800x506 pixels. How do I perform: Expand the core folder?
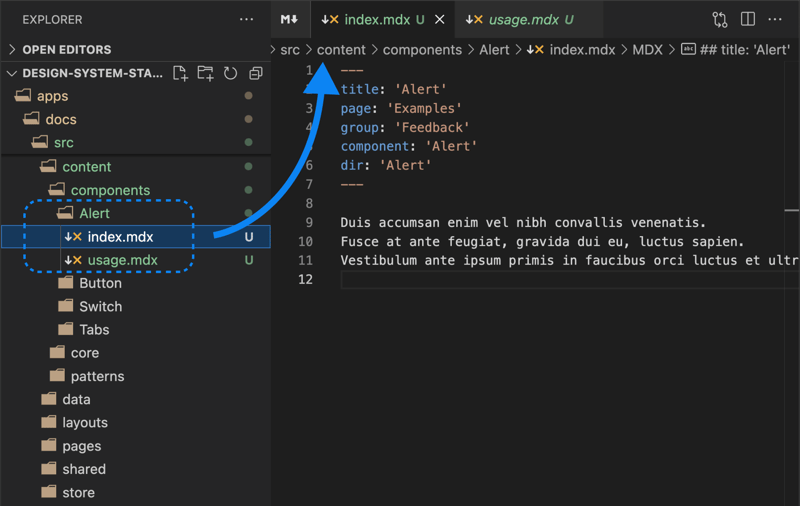(135, 353)
